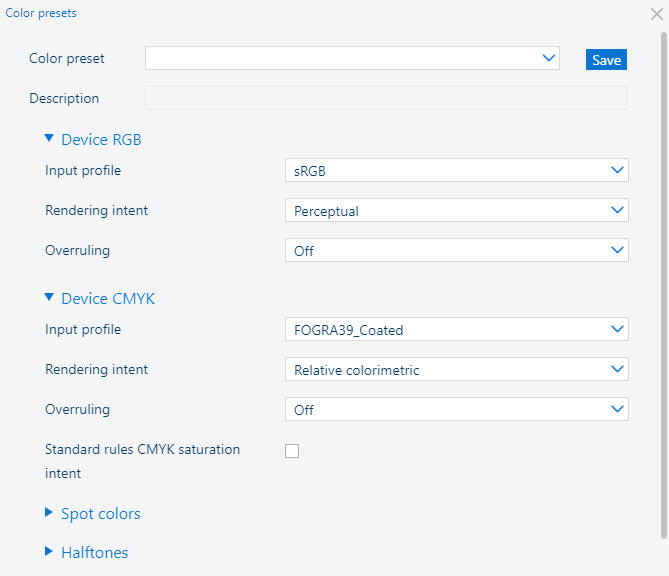Click the vertical scrollbar on the right
This screenshot has width=669, height=576.
tap(663, 280)
